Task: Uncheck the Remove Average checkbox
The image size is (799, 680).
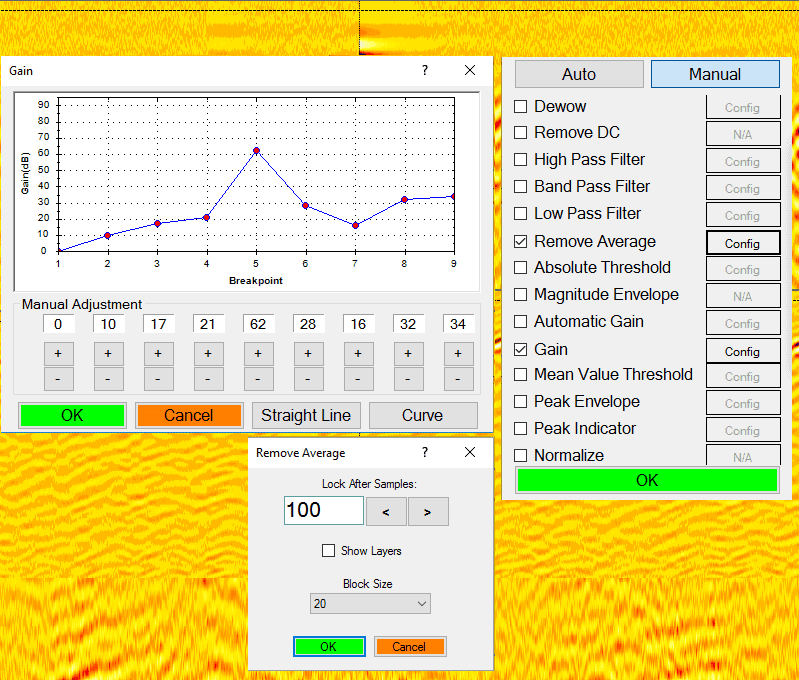Action: pyautogui.click(x=521, y=241)
